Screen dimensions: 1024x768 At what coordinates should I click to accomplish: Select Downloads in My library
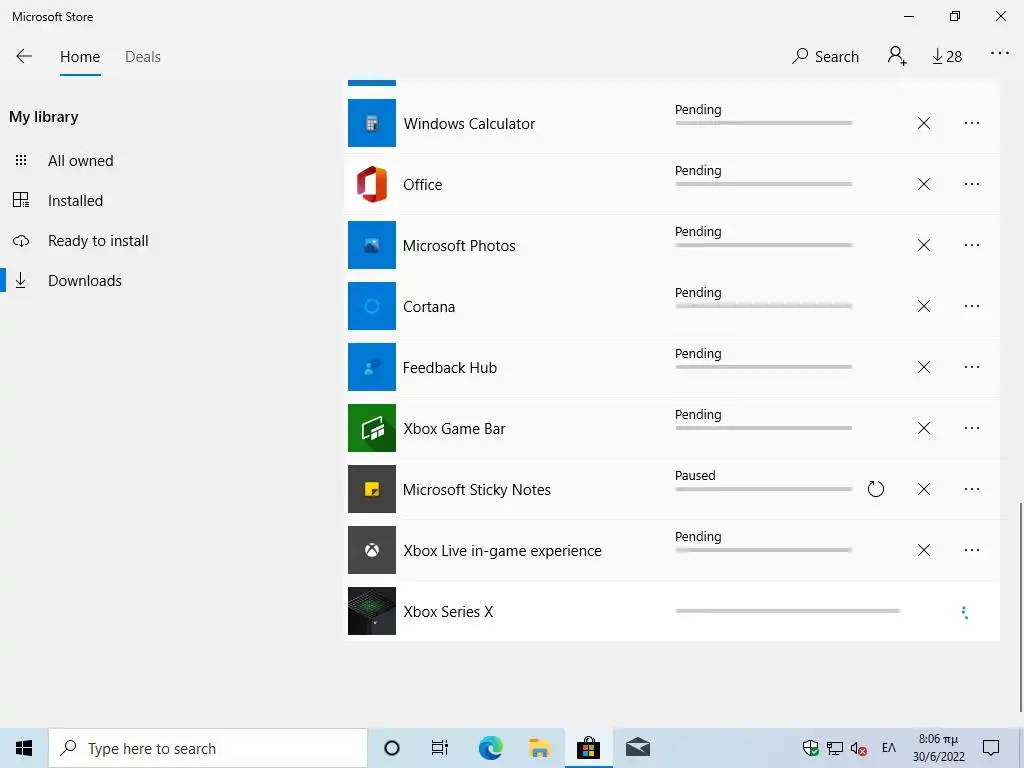(x=85, y=281)
